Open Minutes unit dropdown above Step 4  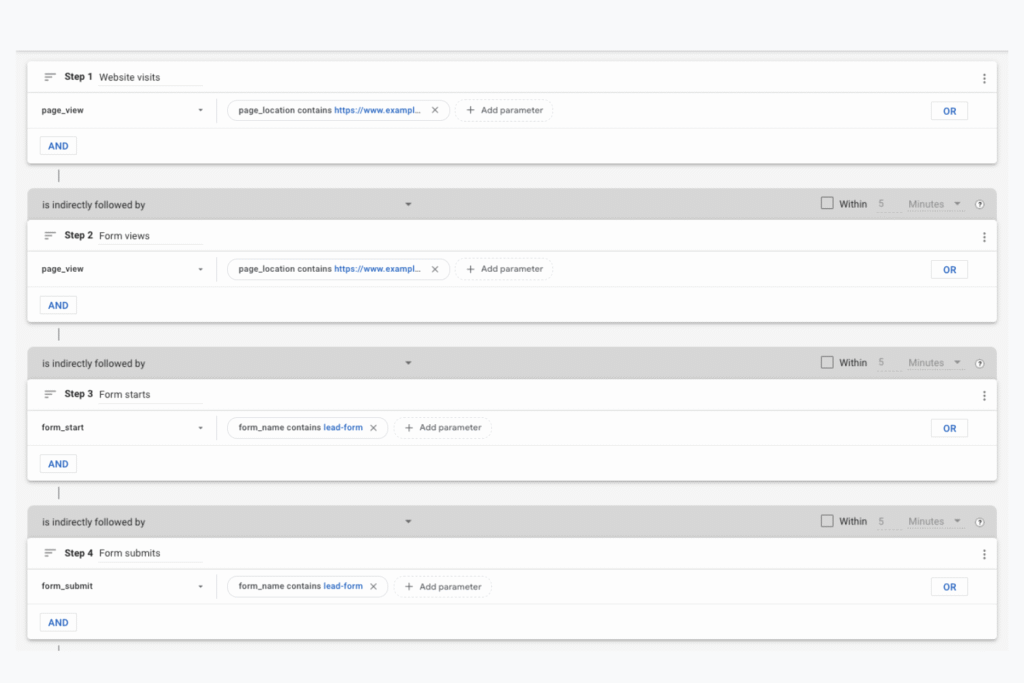[x=934, y=522]
